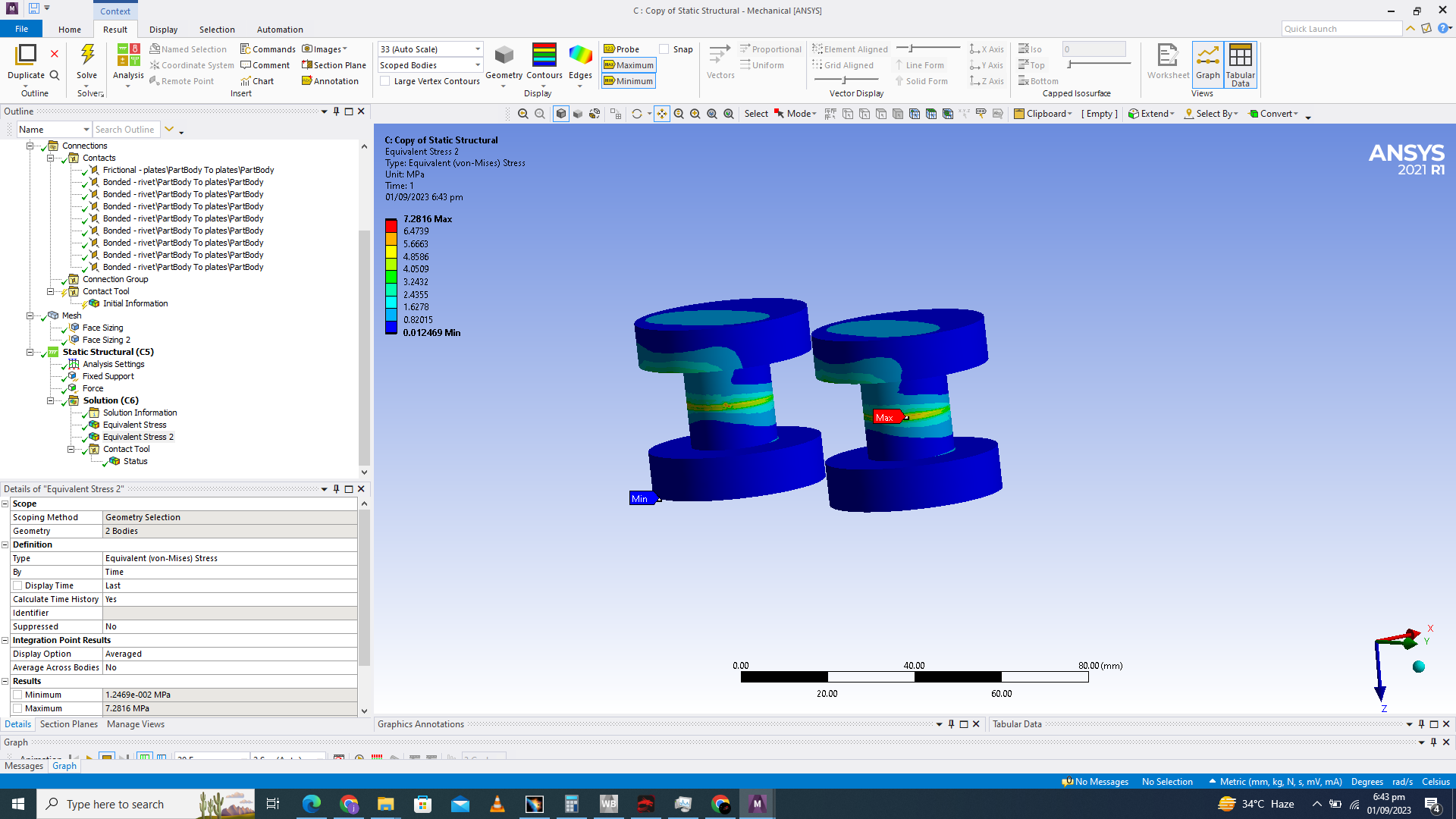Open the Contours display icon
The width and height of the screenshot is (1456, 819).
(x=544, y=56)
